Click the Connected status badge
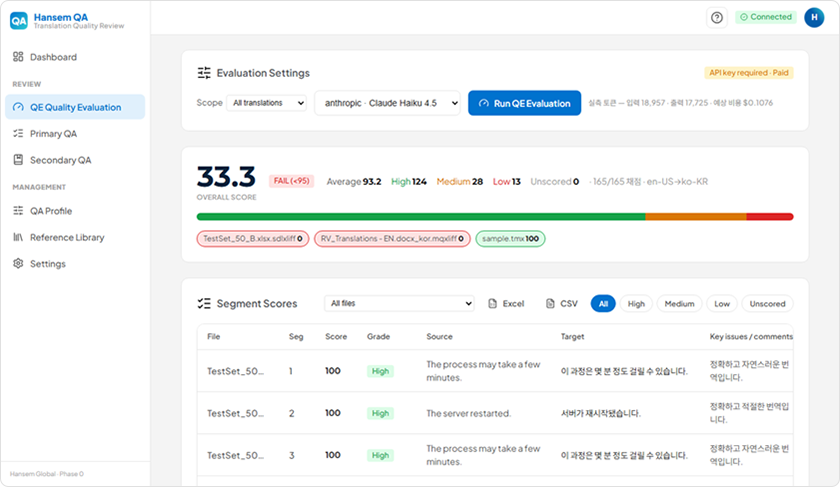The width and height of the screenshot is (840, 487). coord(766,17)
